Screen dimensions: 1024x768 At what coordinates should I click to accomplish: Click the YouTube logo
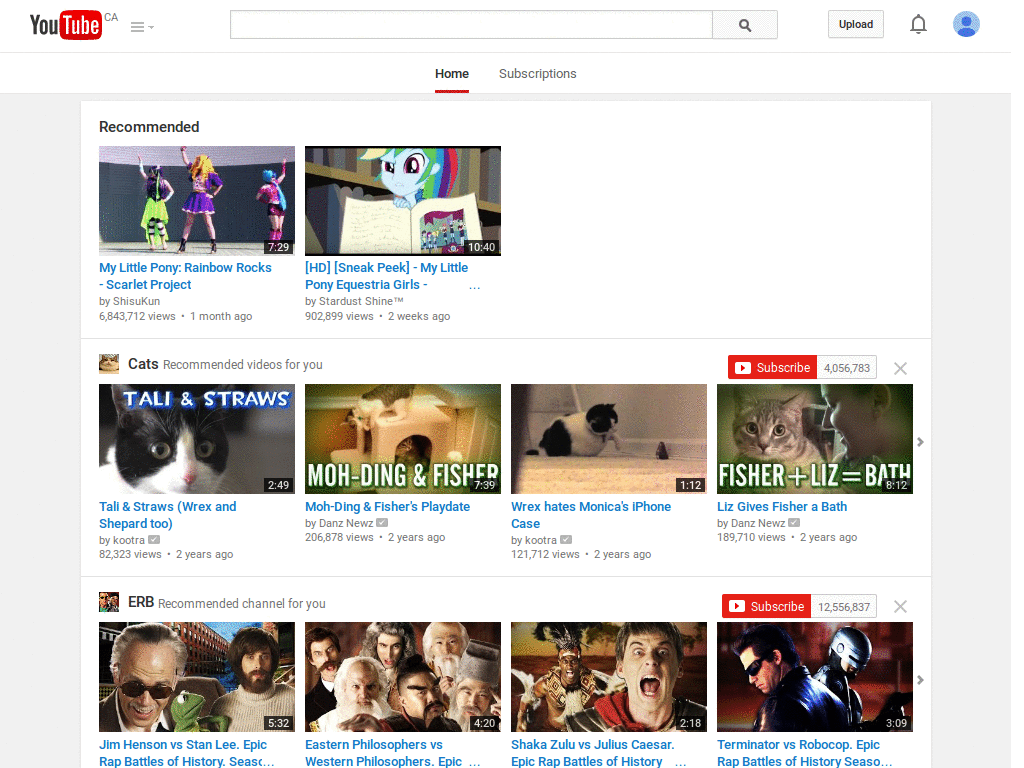click(x=65, y=25)
